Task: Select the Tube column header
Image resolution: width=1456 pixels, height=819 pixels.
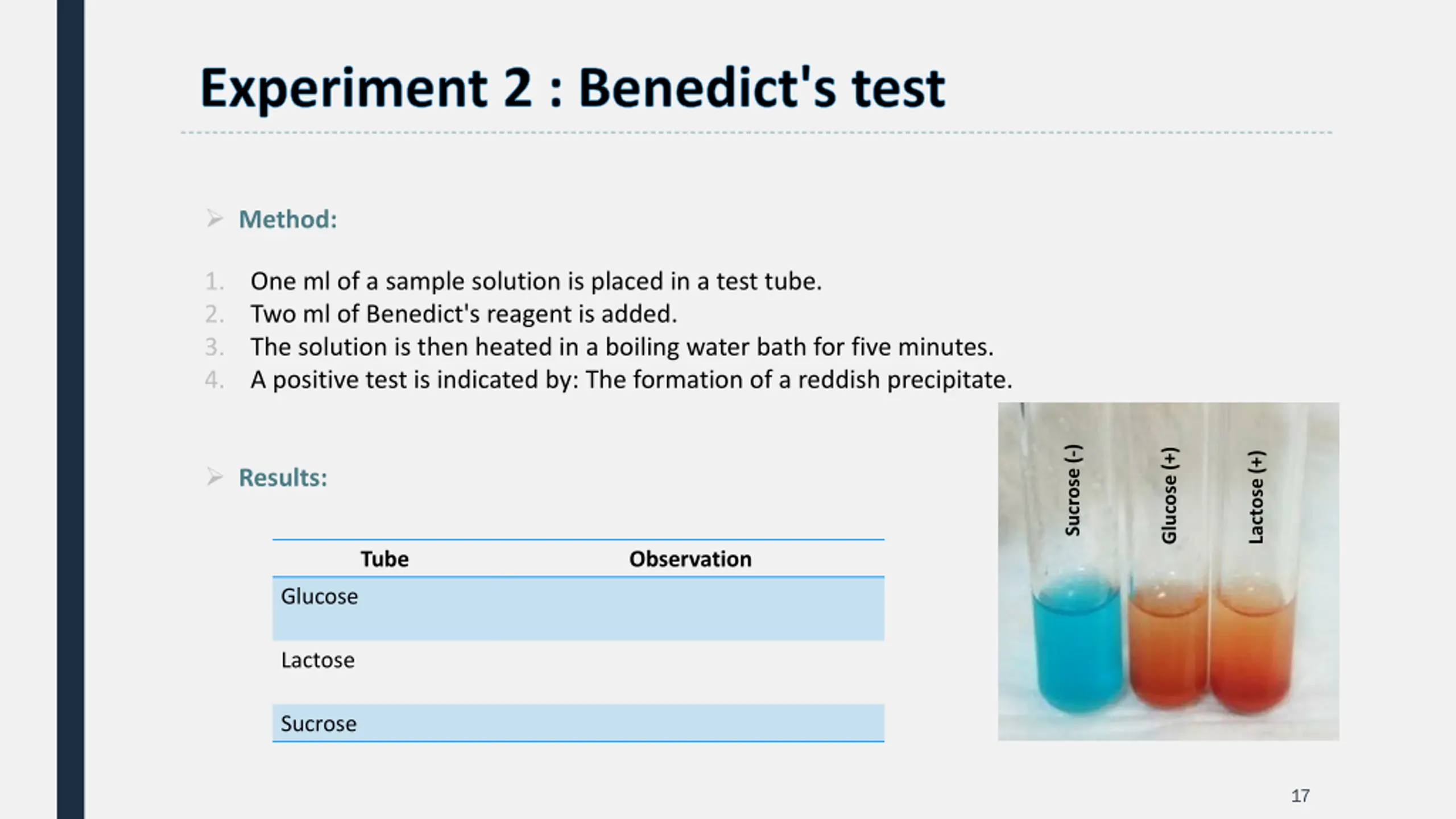Action: (384, 559)
